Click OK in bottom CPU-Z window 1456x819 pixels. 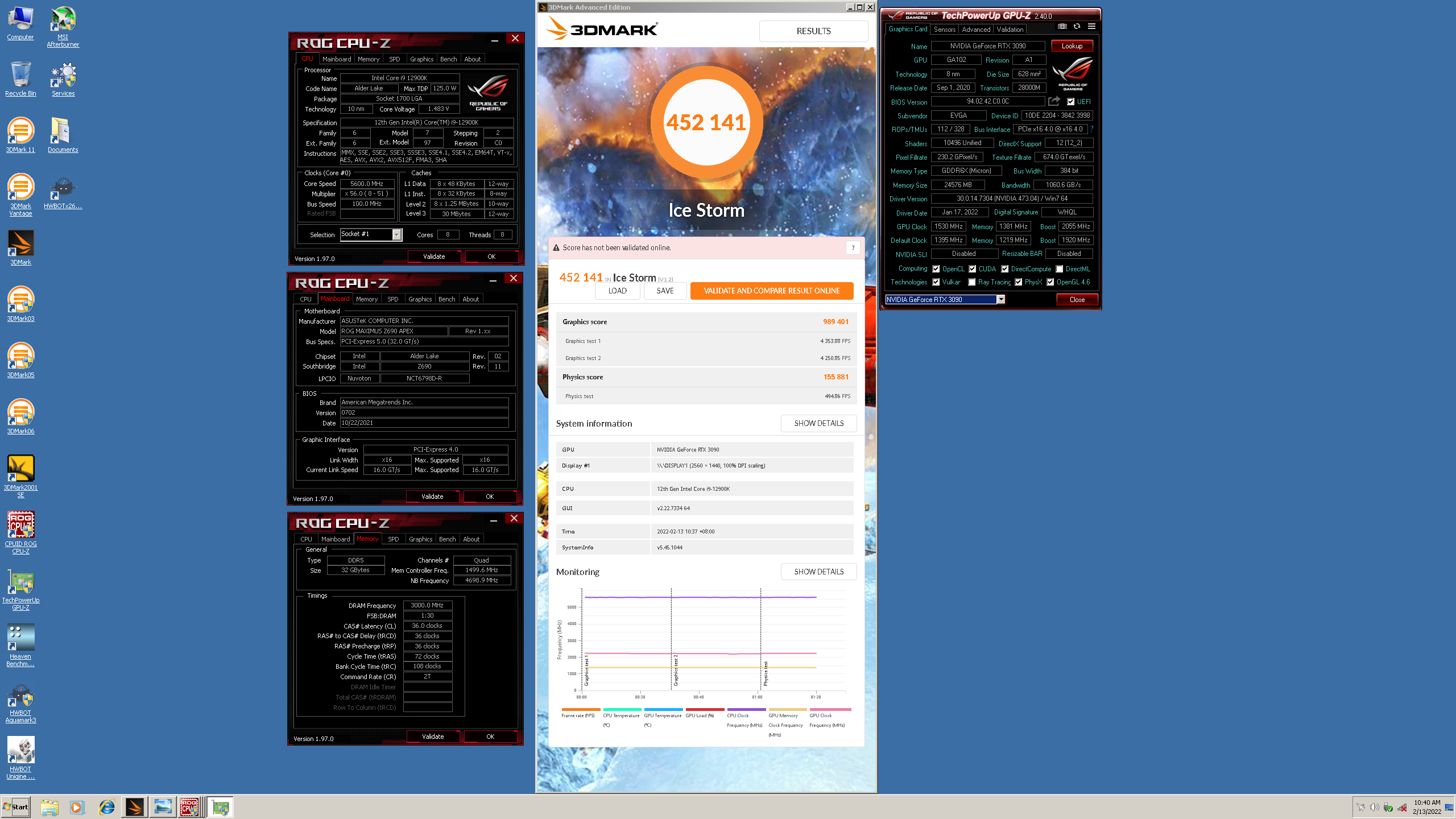pos(490,737)
